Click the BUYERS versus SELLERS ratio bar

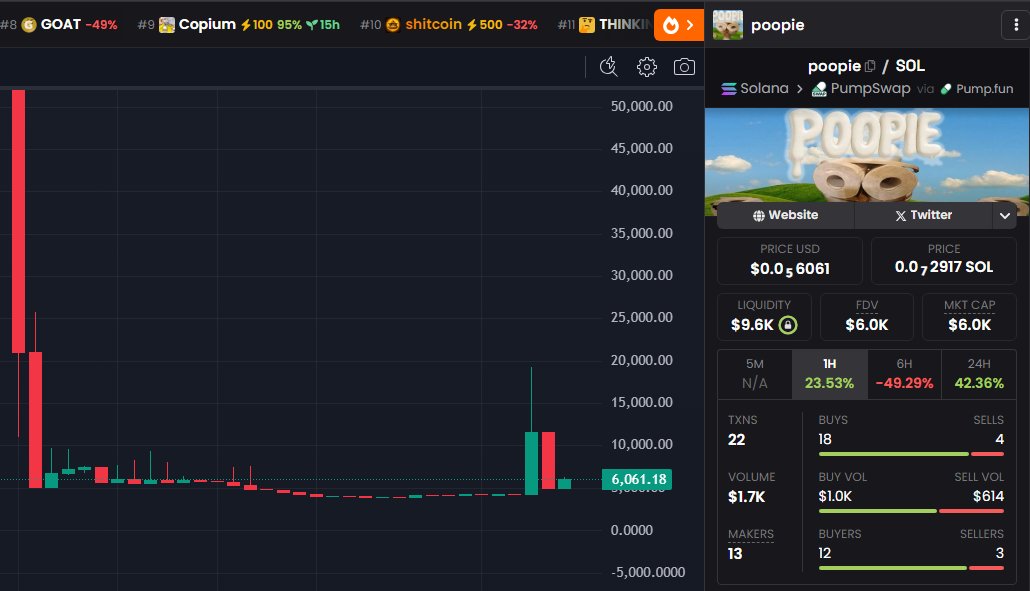[x=911, y=568]
